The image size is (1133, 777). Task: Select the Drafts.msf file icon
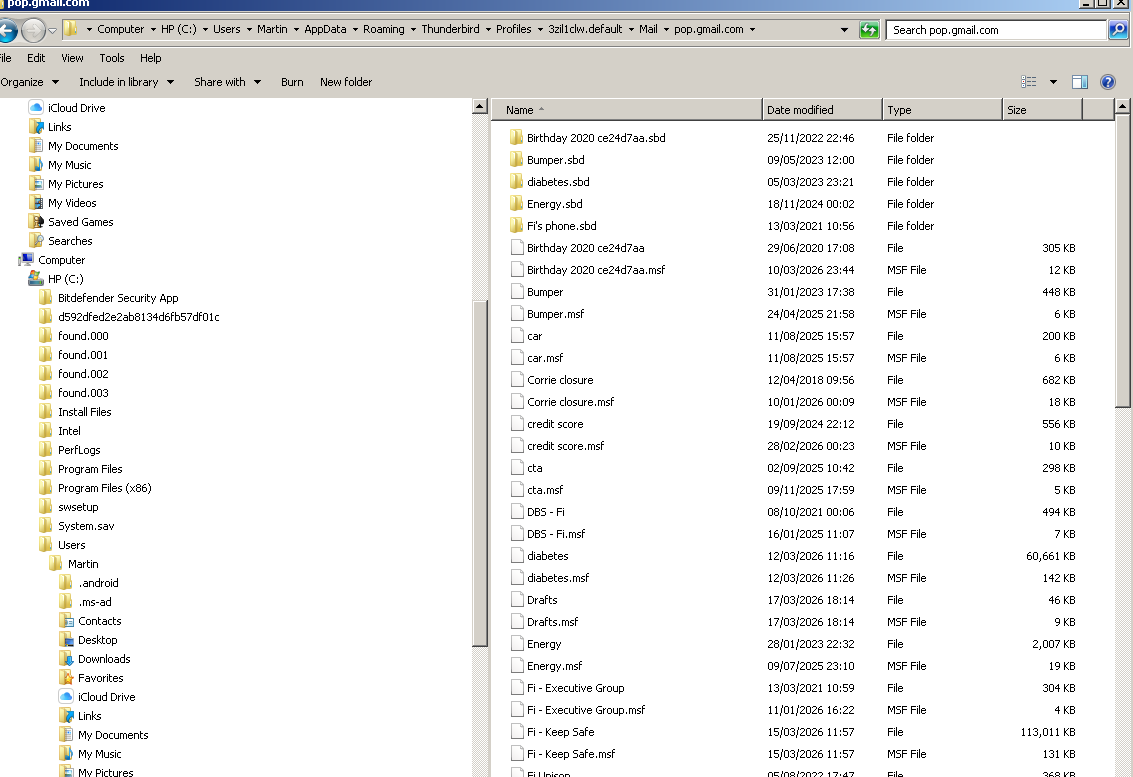click(x=516, y=622)
